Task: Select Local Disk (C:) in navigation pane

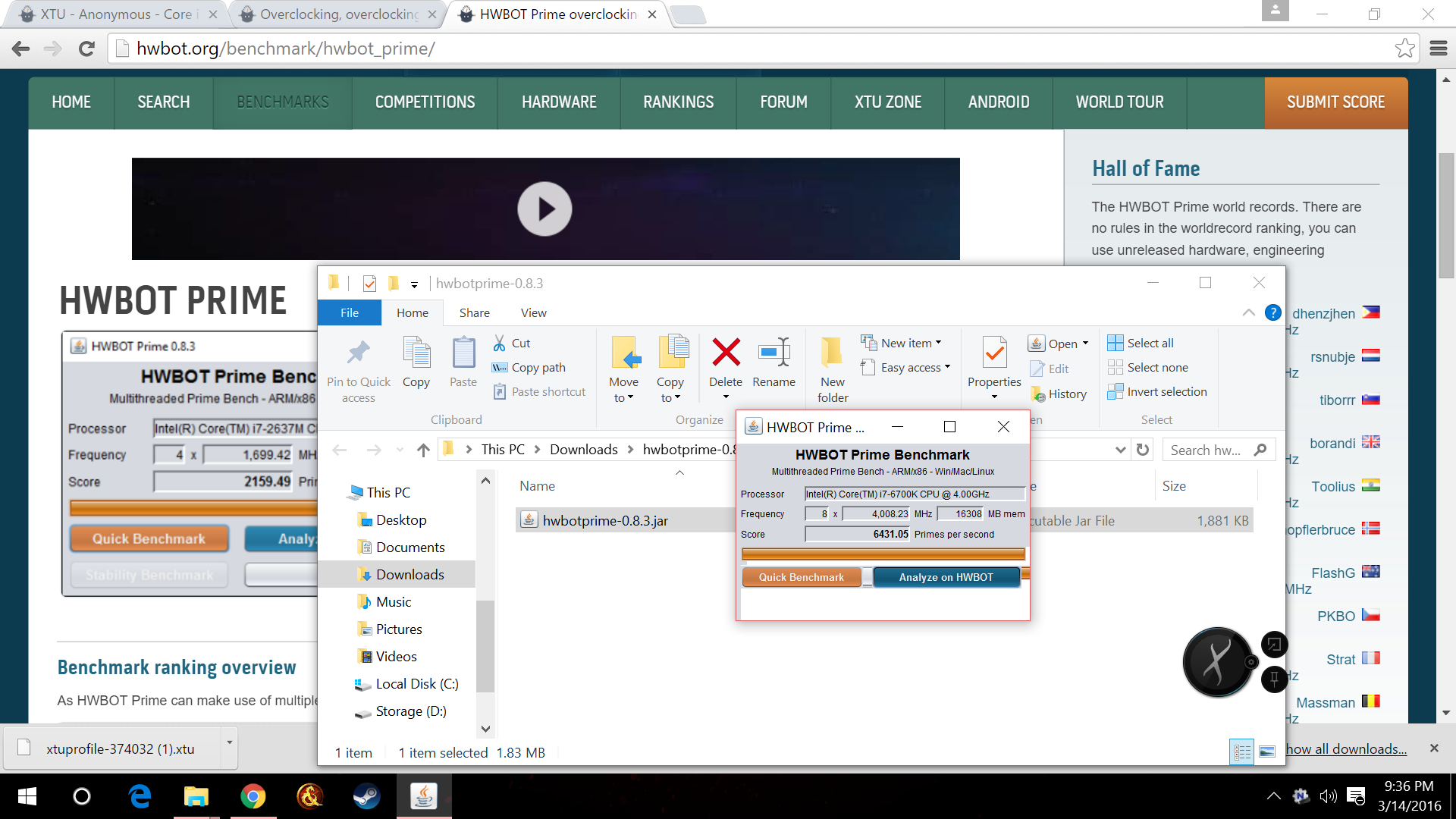Action: (x=416, y=684)
